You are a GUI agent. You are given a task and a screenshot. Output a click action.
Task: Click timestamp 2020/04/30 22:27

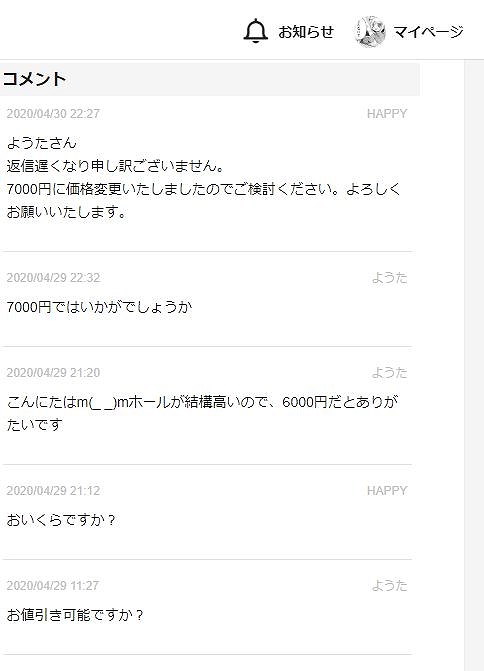click(53, 114)
